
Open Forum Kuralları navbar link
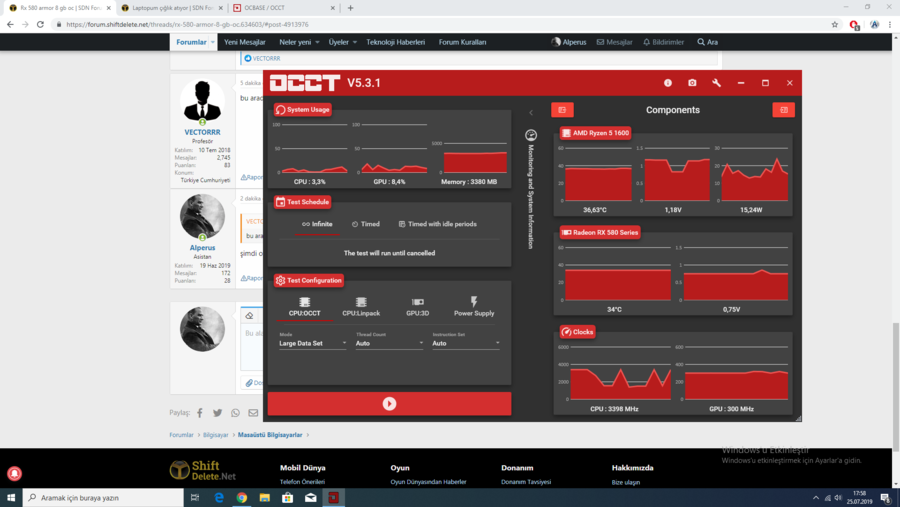click(462, 42)
